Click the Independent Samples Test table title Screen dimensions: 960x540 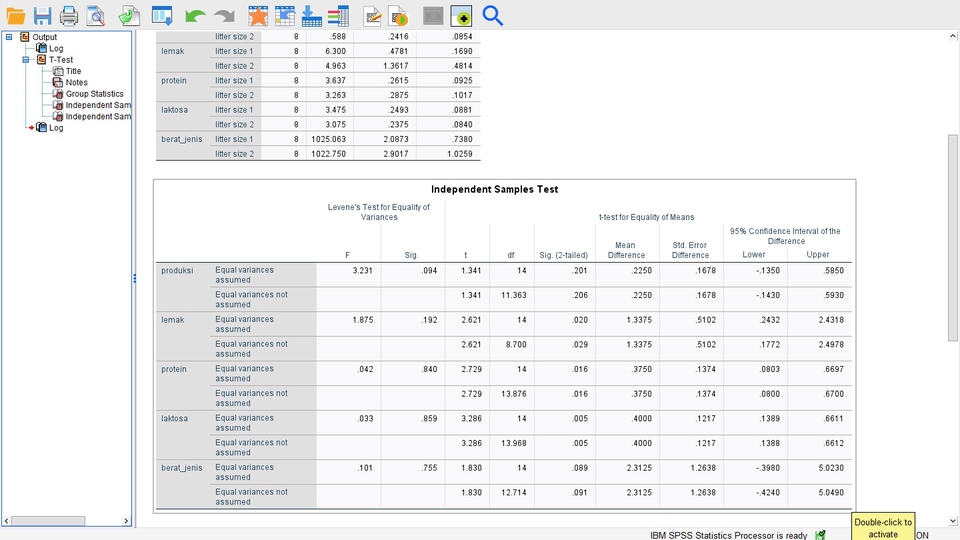point(494,189)
